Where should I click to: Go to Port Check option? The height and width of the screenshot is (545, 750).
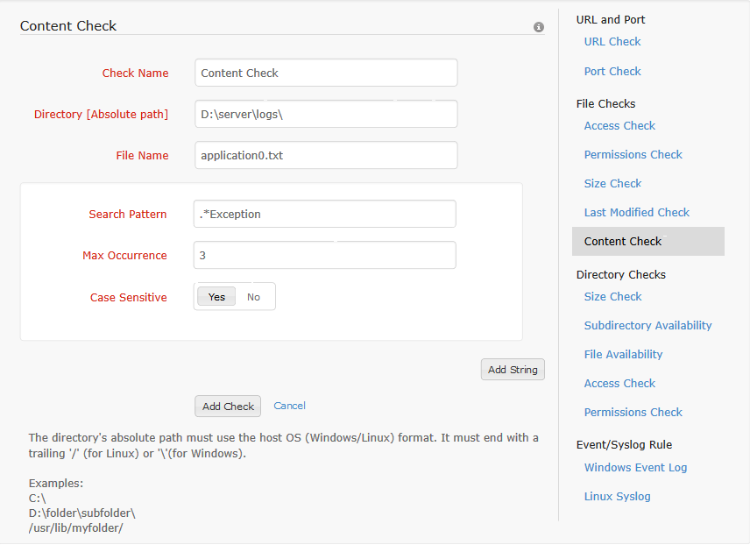click(612, 72)
